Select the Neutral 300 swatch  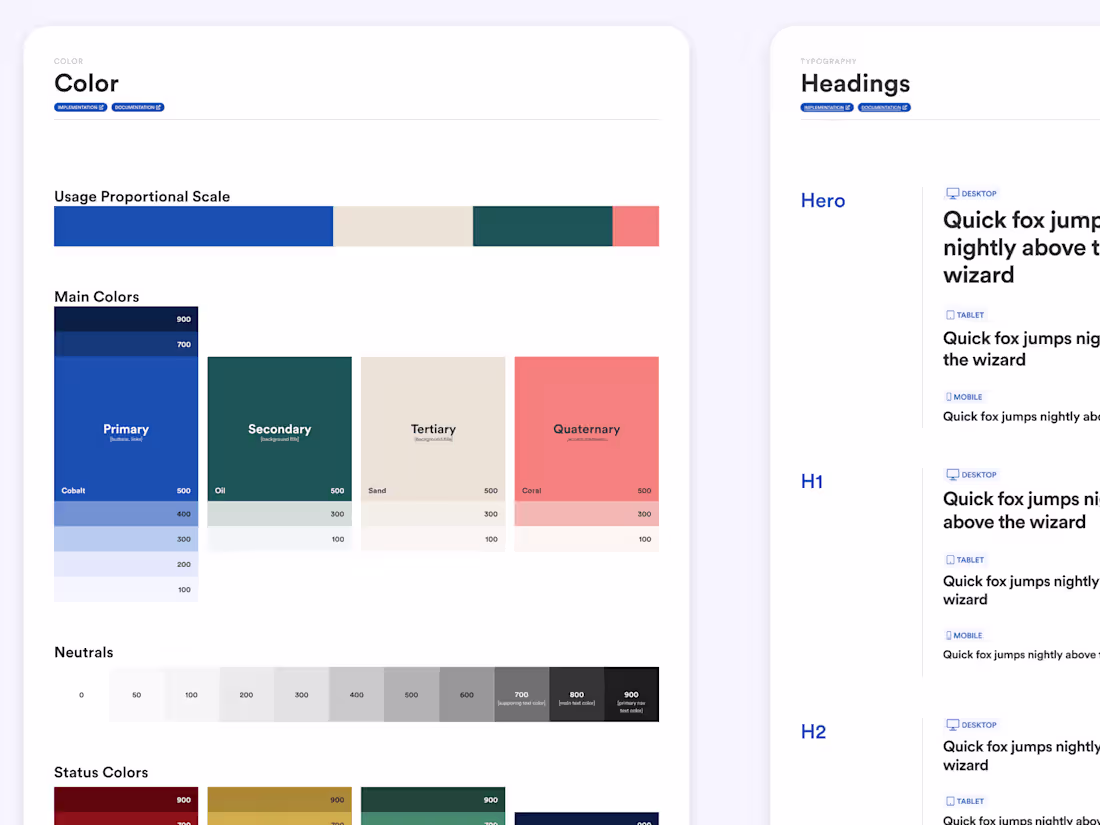(302, 695)
